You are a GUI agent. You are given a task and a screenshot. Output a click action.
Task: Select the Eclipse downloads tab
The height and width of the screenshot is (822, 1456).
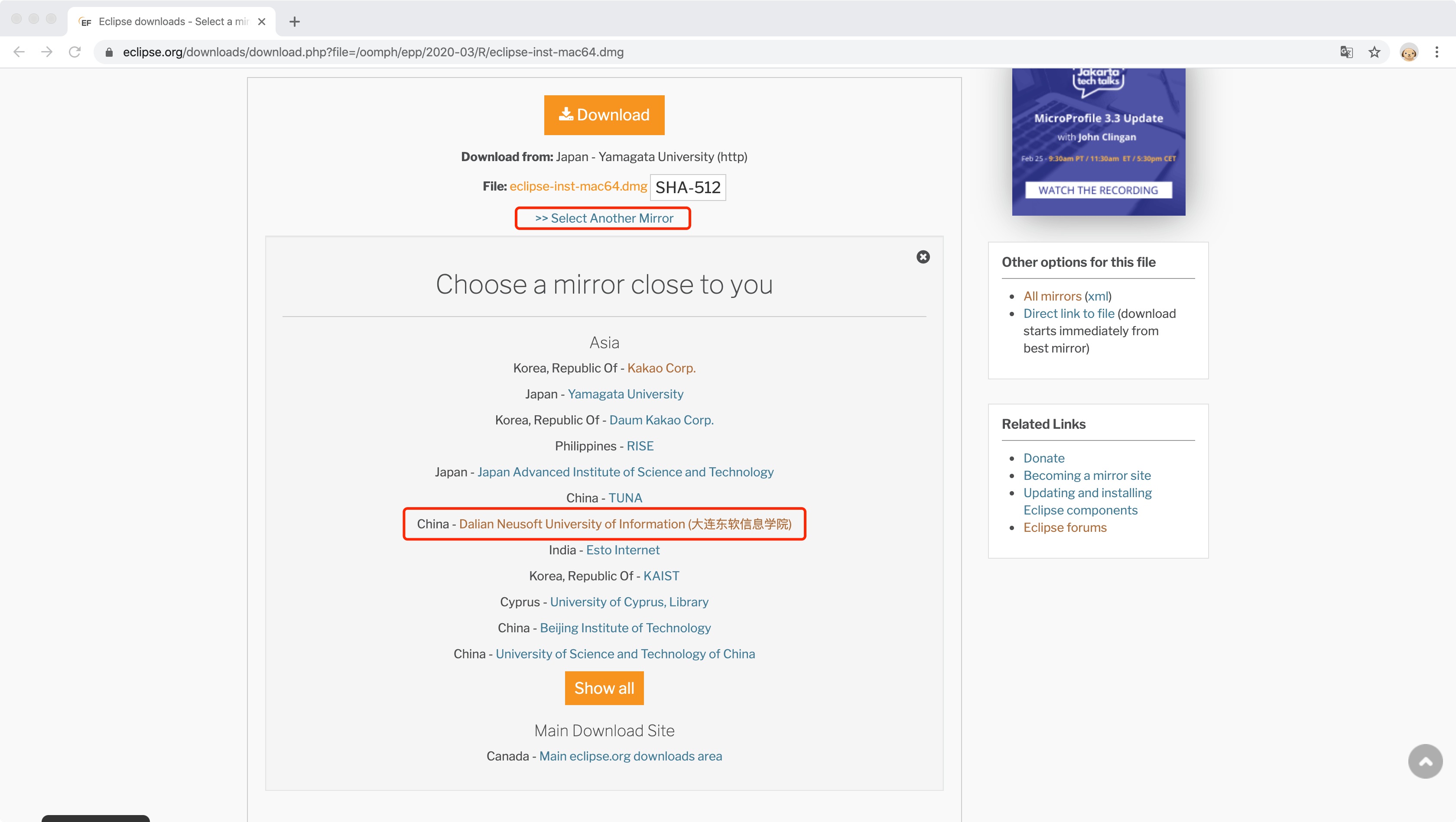click(171, 22)
